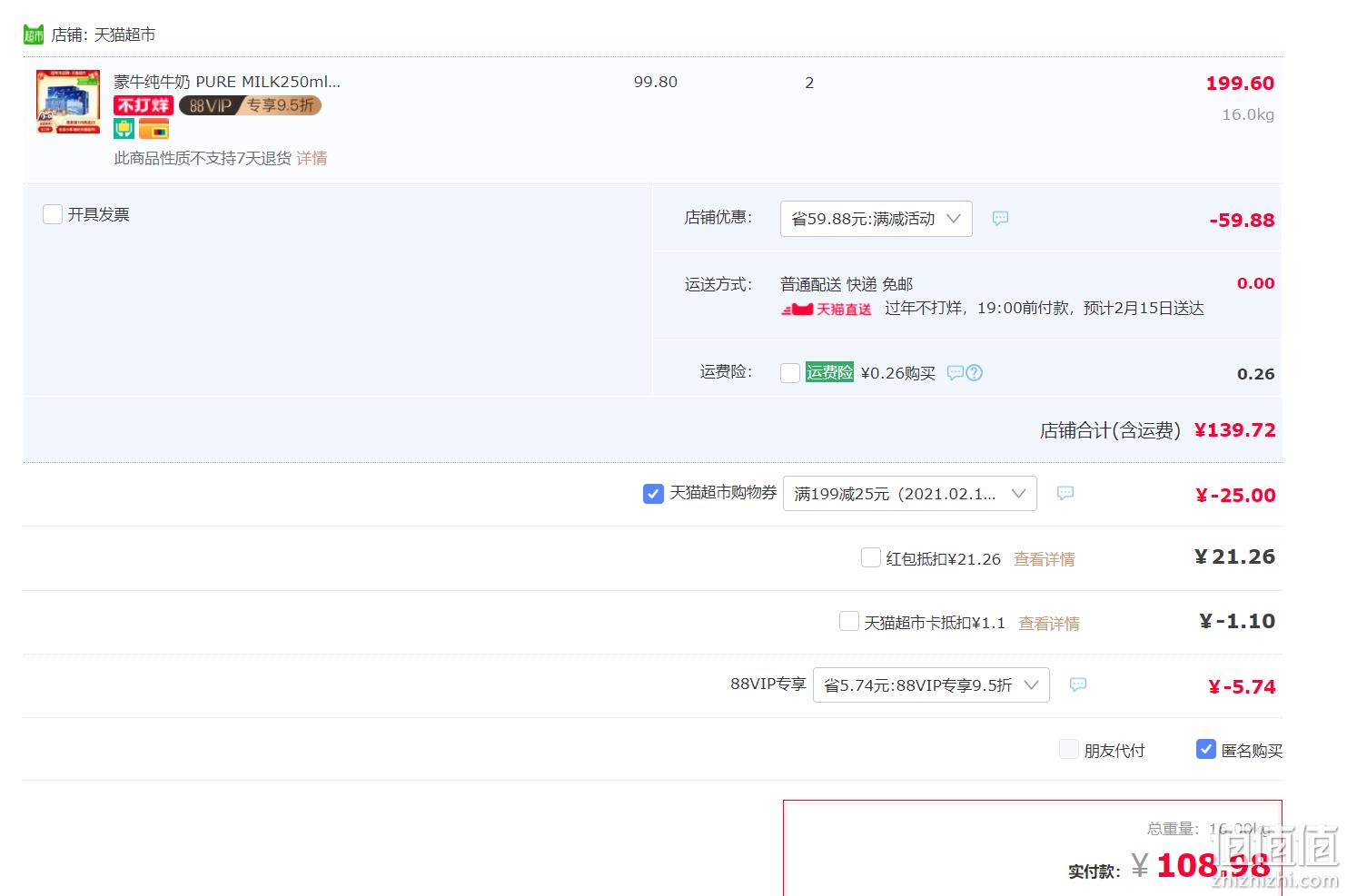The height and width of the screenshot is (896, 1347).
Task: Click the ¥-1.10 card deduction amount
Action: pos(1237,622)
